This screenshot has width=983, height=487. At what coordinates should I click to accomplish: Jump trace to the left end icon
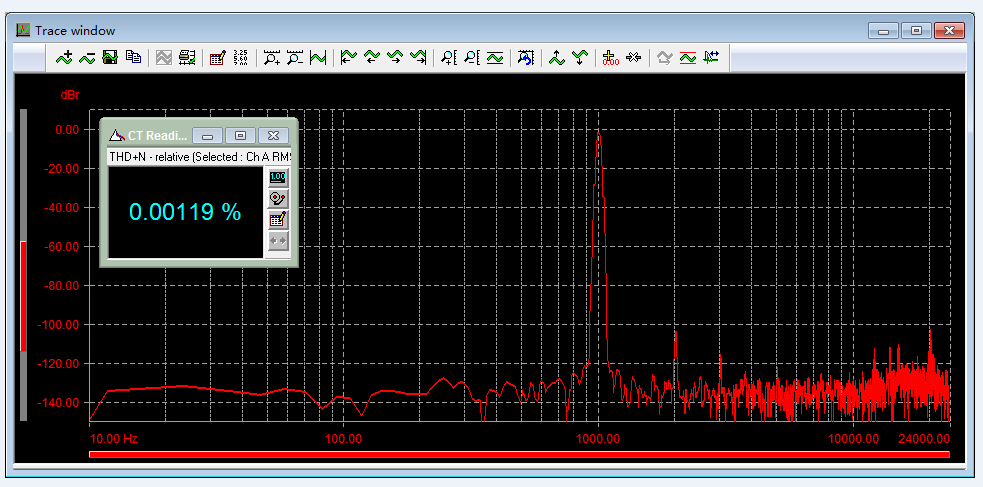(x=349, y=58)
